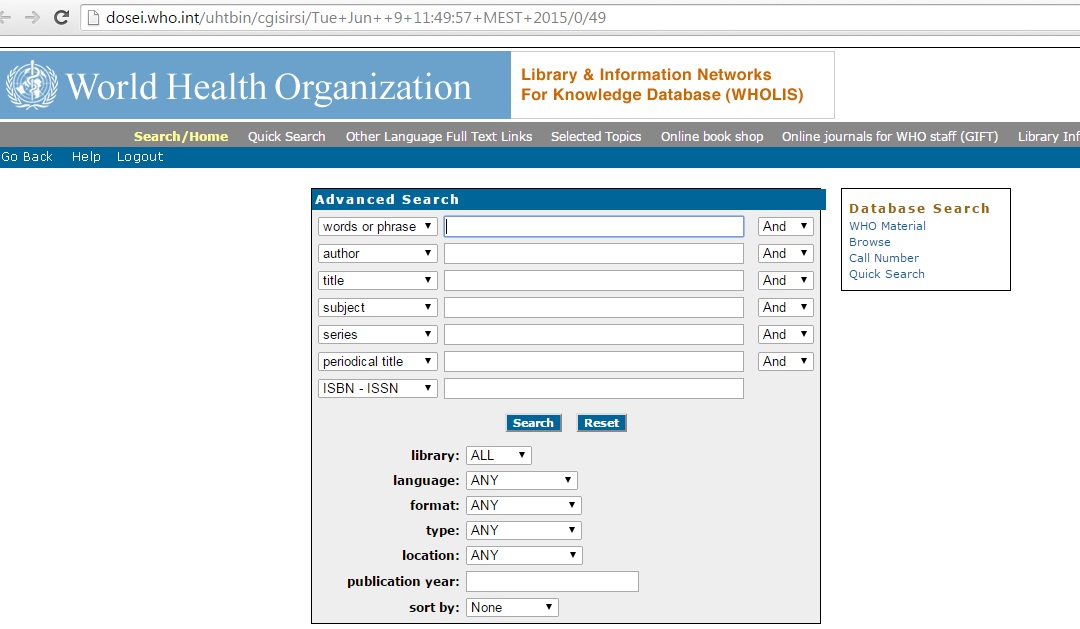The image size is (1080, 629).
Task: Click the browser URL address field
Action: 579,17
